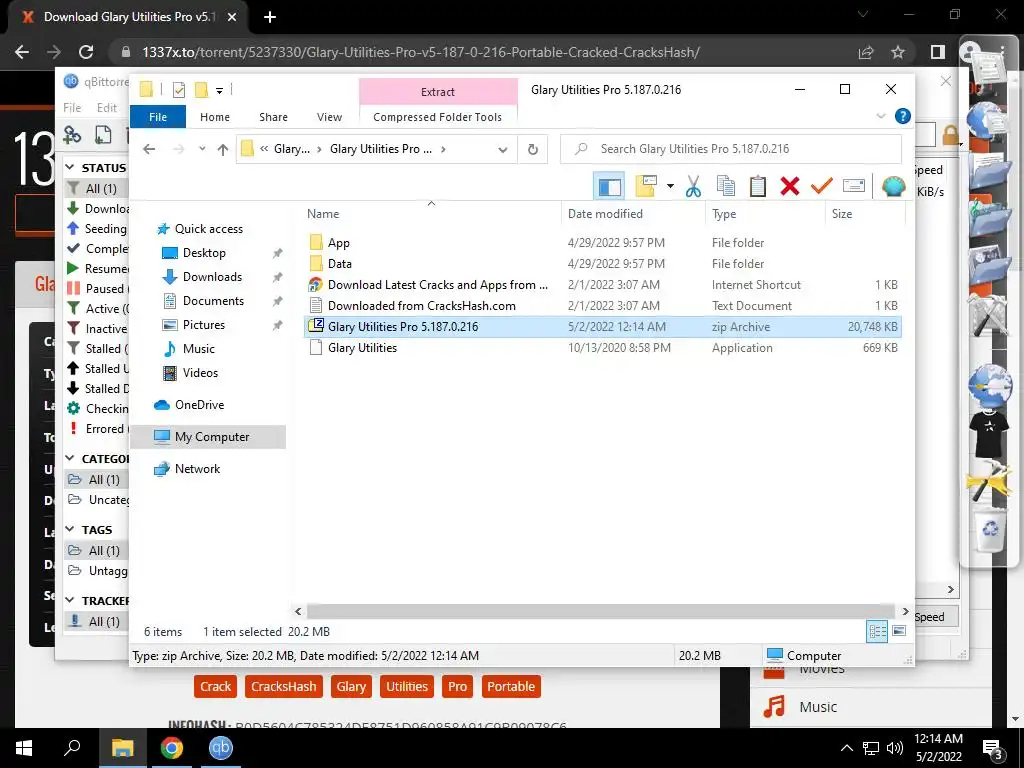The height and width of the screenshot is (768, 1024).
Task: Toggle the preview pane toolbar button
Action: click(x=609, y=187)
